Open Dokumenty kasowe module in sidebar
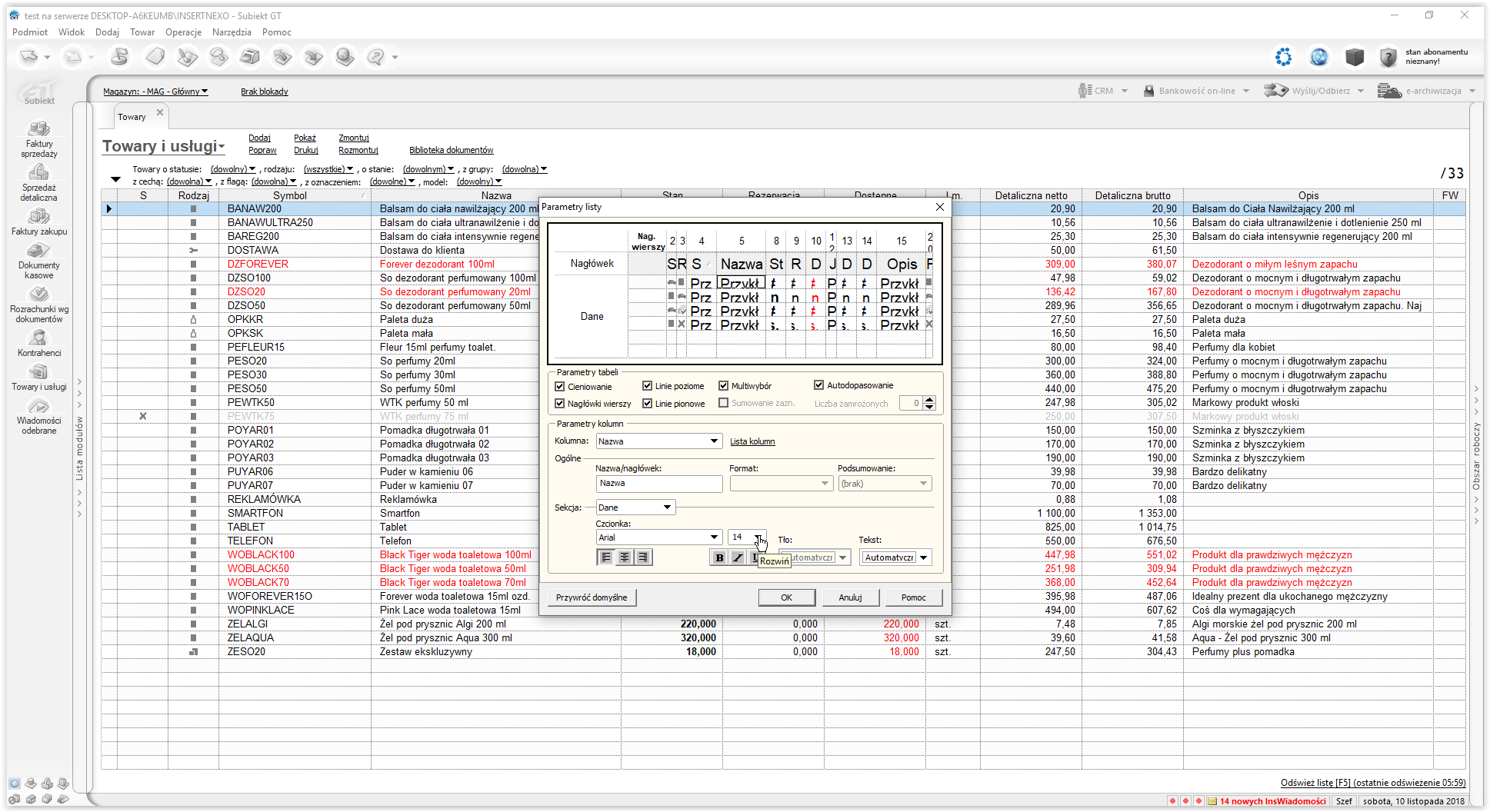Screen dimensions: 1490x812 click(x=39, y=261)
